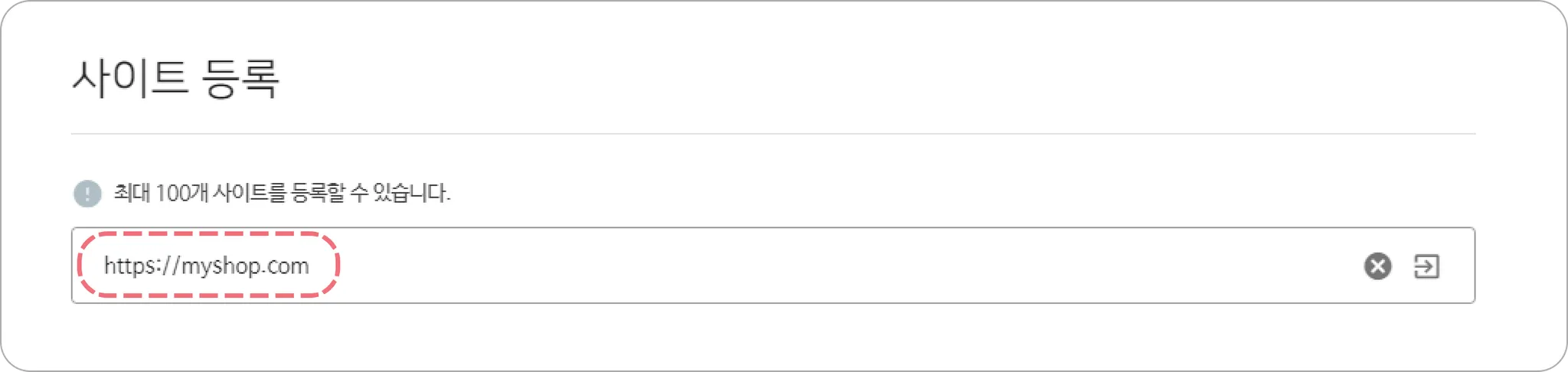Image resolution: width=1568 pixels, height=372 pixels.
Task: Click the word 사이트 in the title
Action: [130, 78]
